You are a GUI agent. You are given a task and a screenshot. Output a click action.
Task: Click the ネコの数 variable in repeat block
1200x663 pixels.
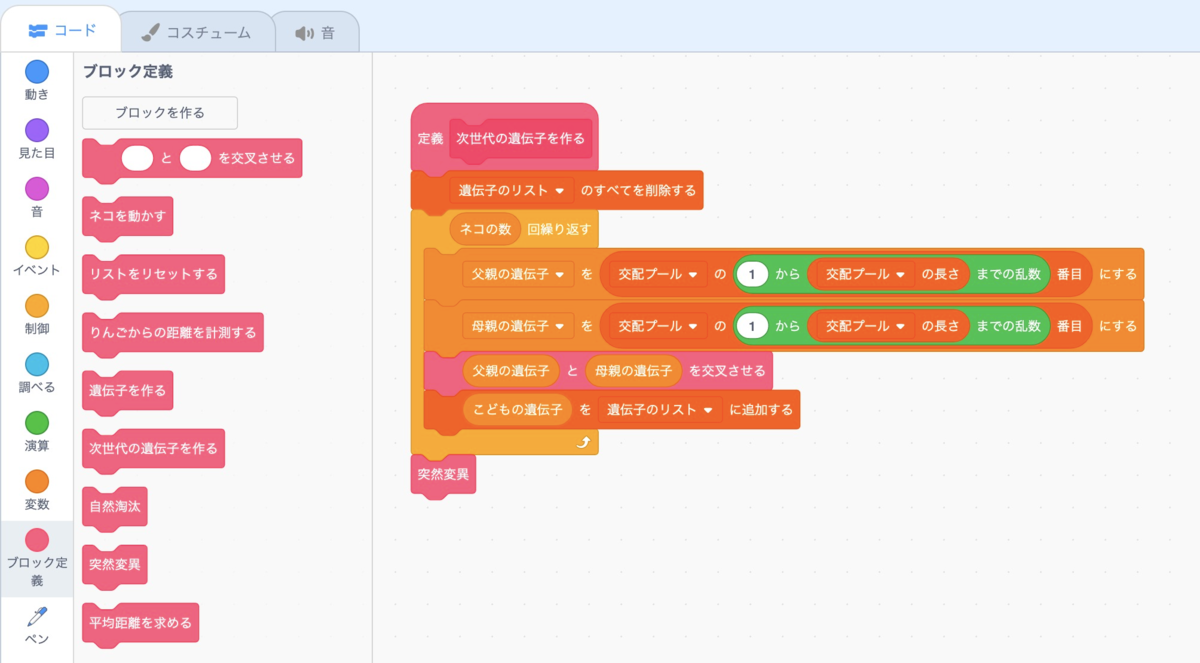(485, 229)
